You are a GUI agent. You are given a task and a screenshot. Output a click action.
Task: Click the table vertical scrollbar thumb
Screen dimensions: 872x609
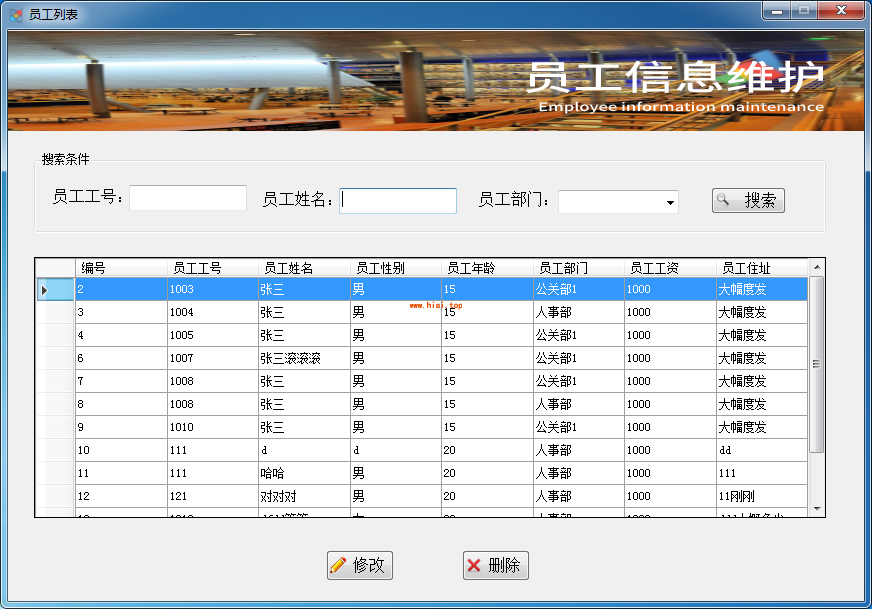[817, 364]
